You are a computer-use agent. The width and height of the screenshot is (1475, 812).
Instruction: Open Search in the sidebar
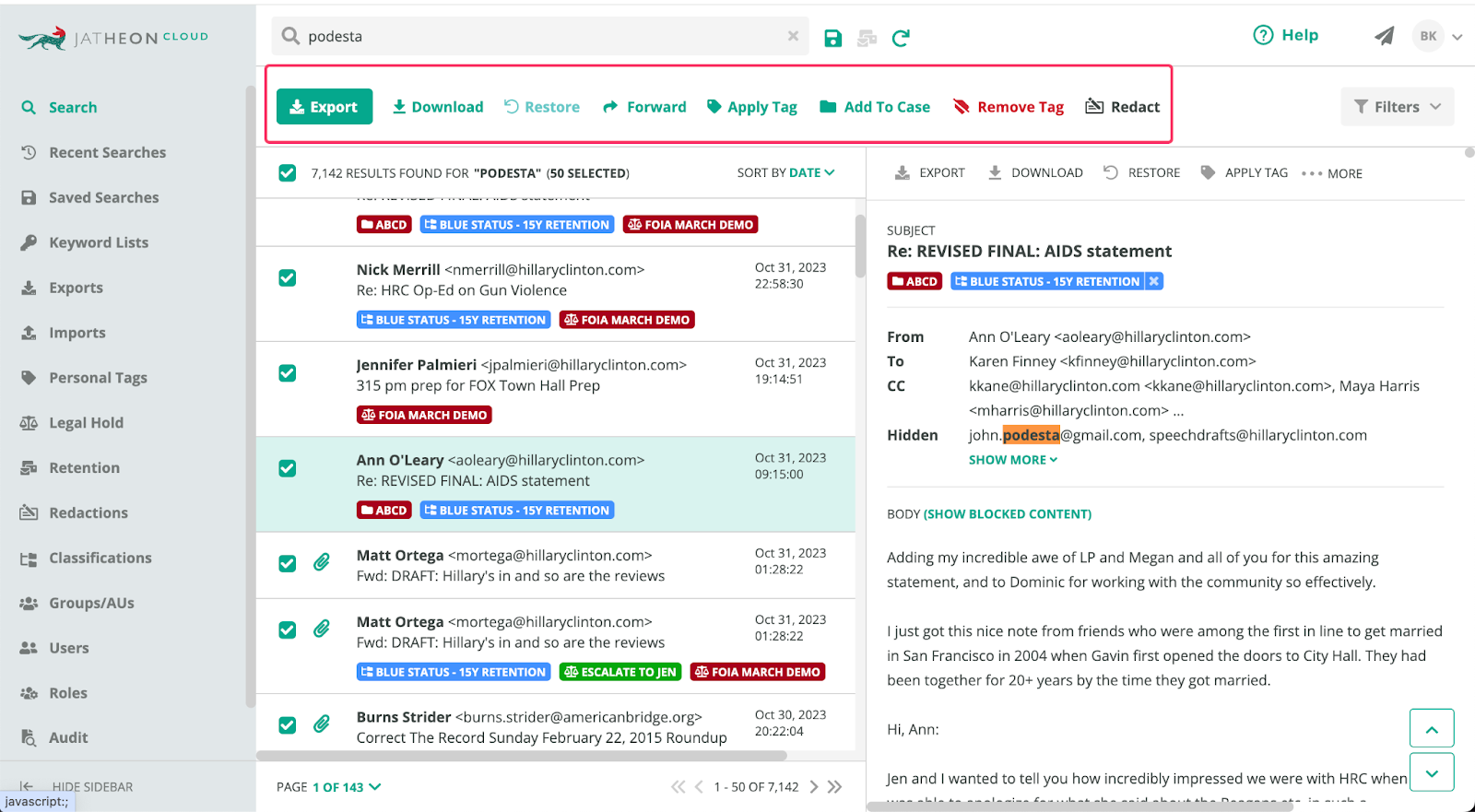pyautogui.click(x=73, y=108)
